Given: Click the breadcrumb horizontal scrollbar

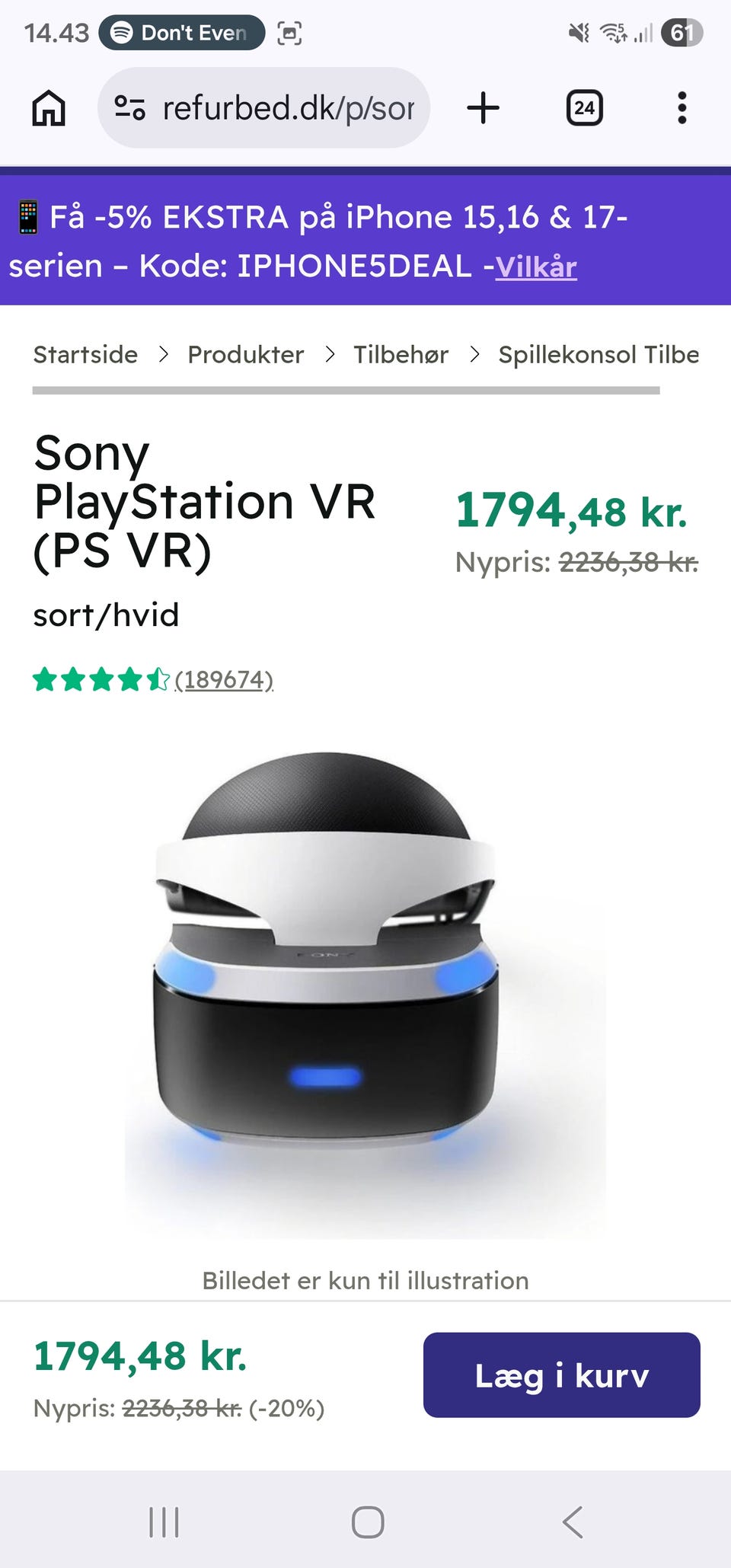Looking at the screenshot, I should point(346,390).
